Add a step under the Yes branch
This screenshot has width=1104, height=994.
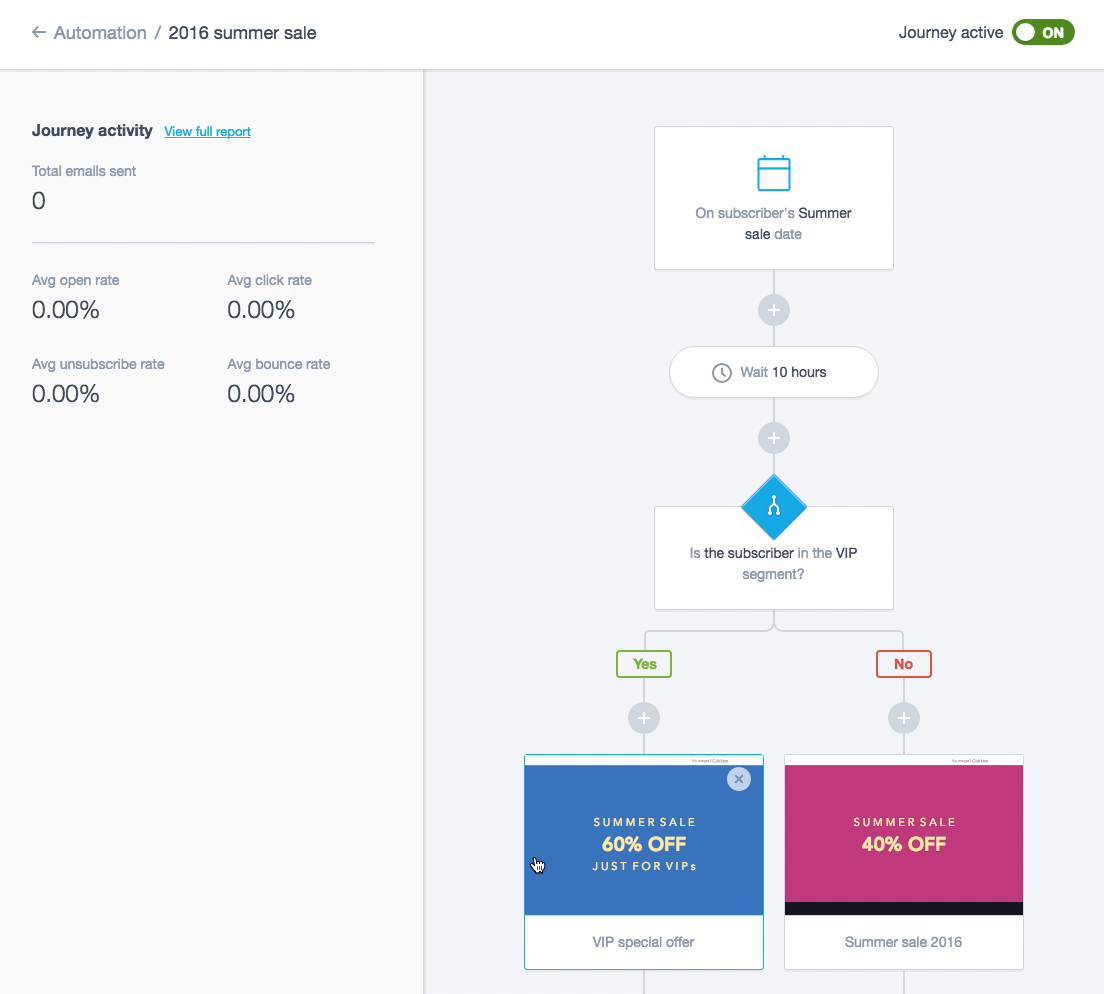coord(644,718)
